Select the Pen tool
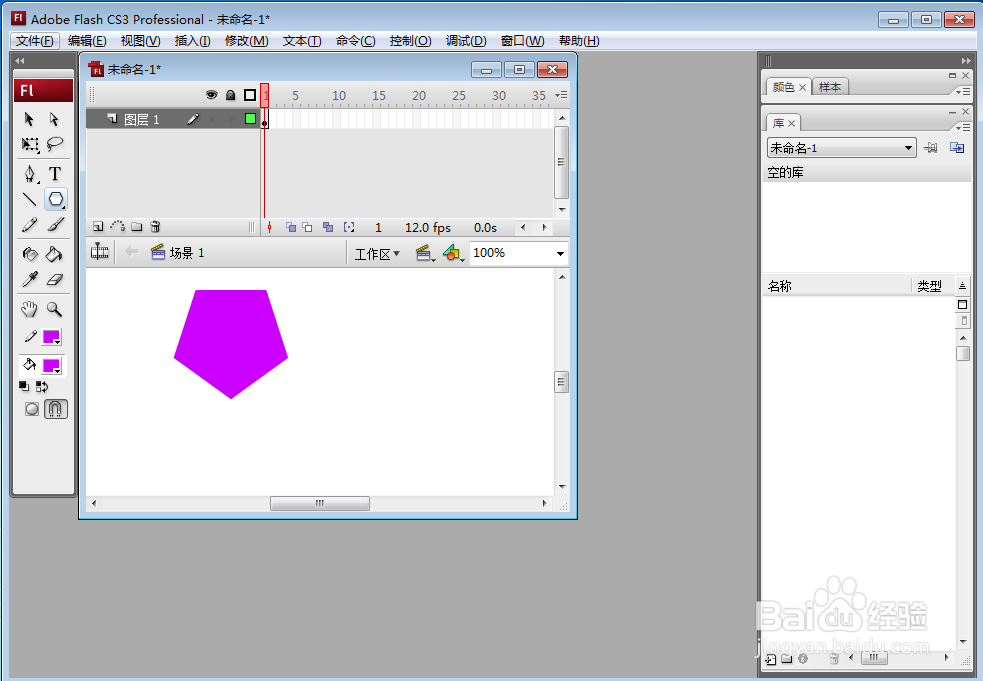Image resolution: width=983 pixels, height=681 pixels. click(29, 174)
